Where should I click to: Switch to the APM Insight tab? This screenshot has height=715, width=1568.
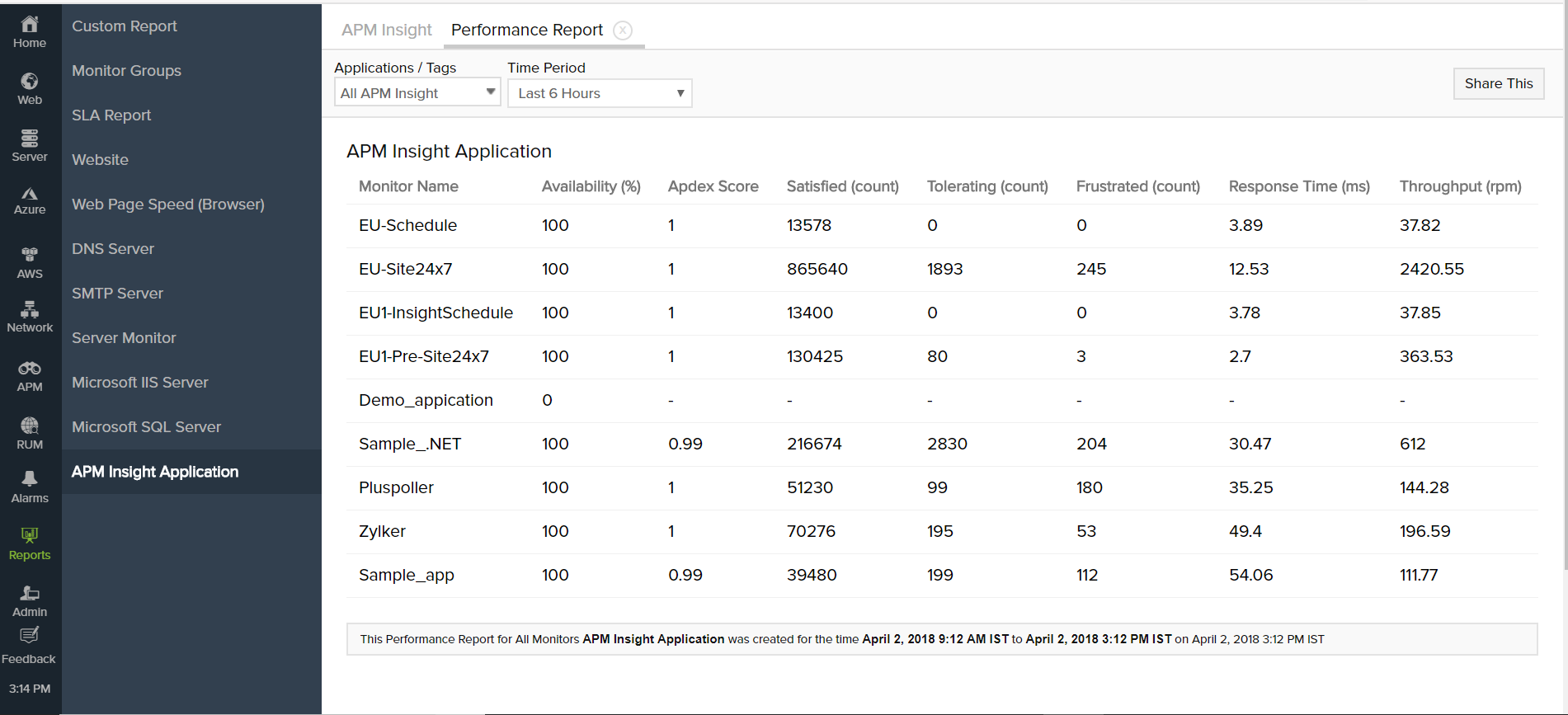tap(386, 31)
